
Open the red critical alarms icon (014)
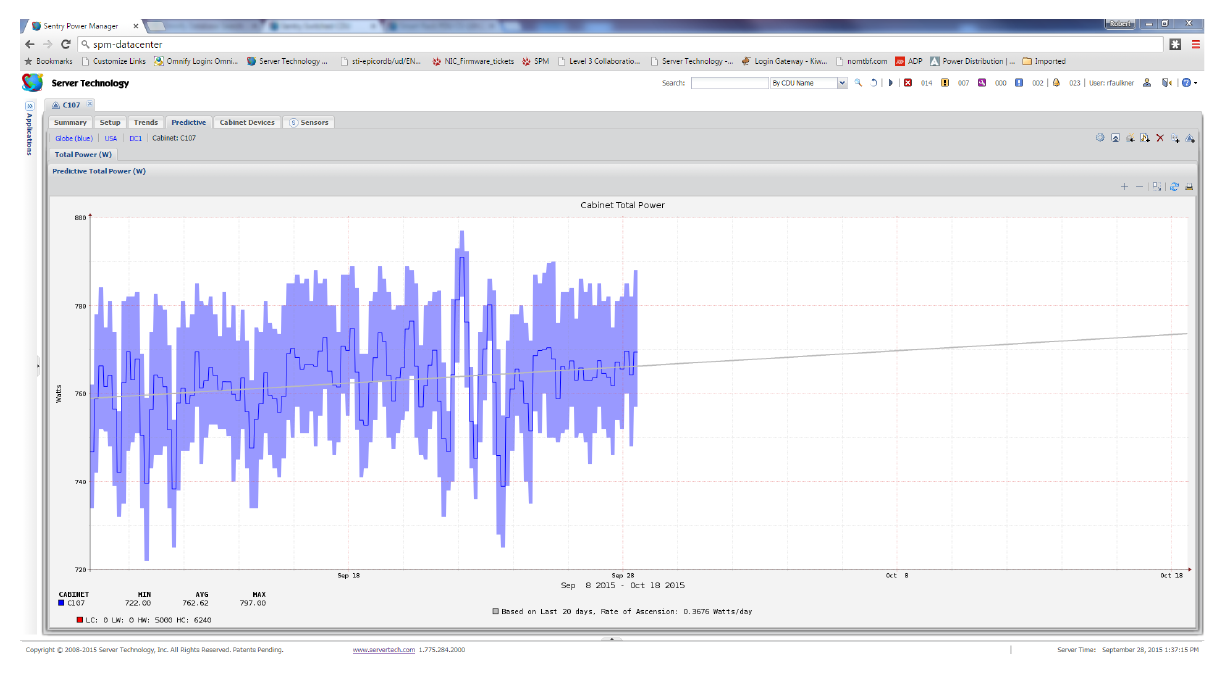click(908, 83)
